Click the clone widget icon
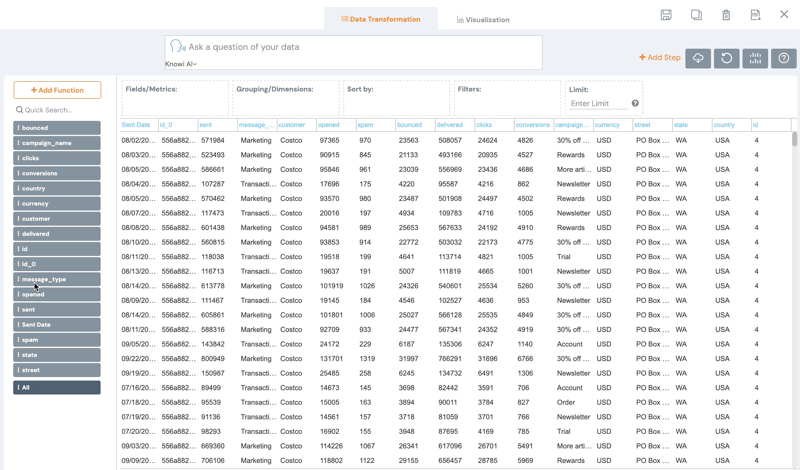 coord(696,15)
